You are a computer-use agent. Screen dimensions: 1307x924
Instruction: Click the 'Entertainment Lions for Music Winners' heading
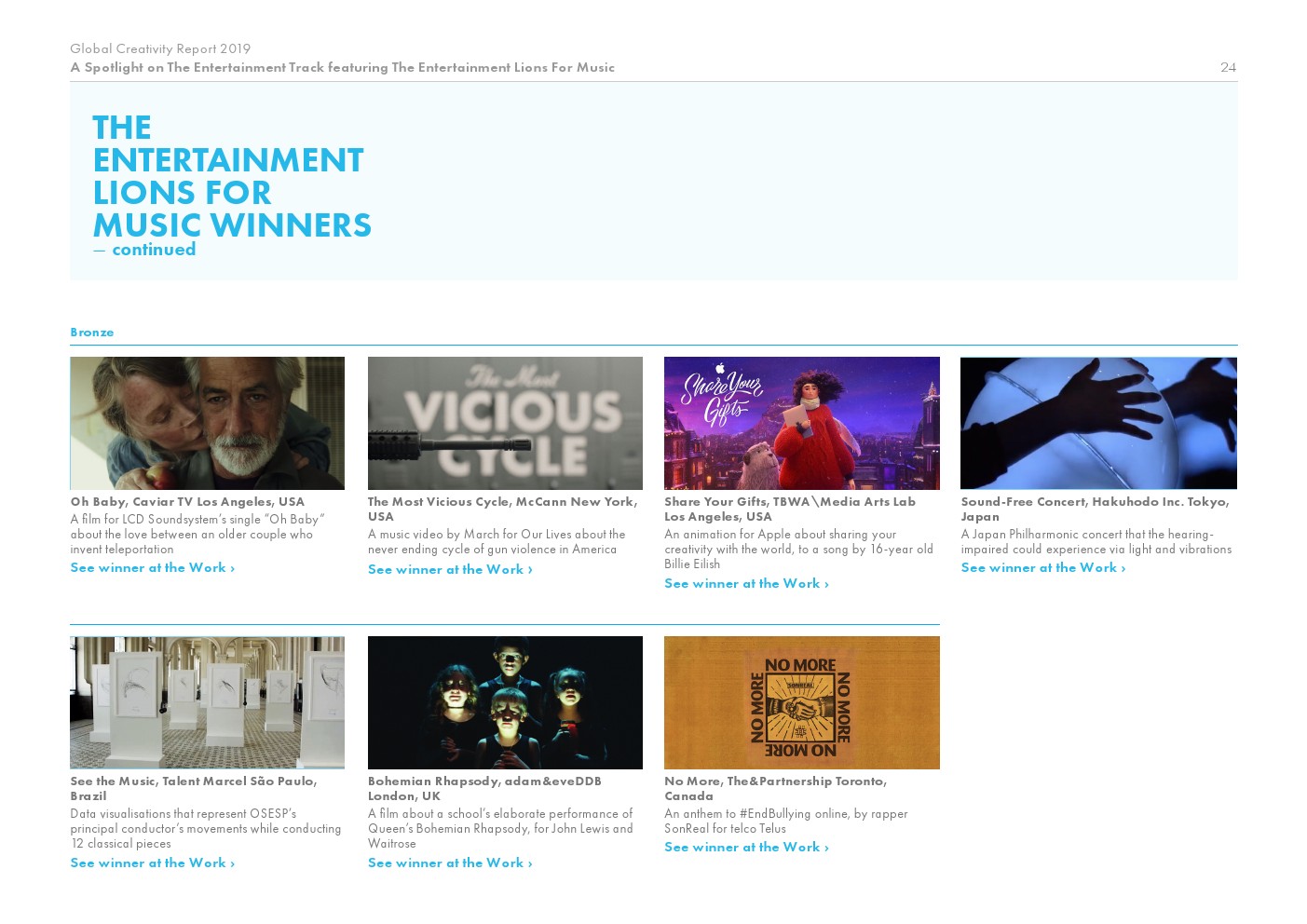point(231,176)
